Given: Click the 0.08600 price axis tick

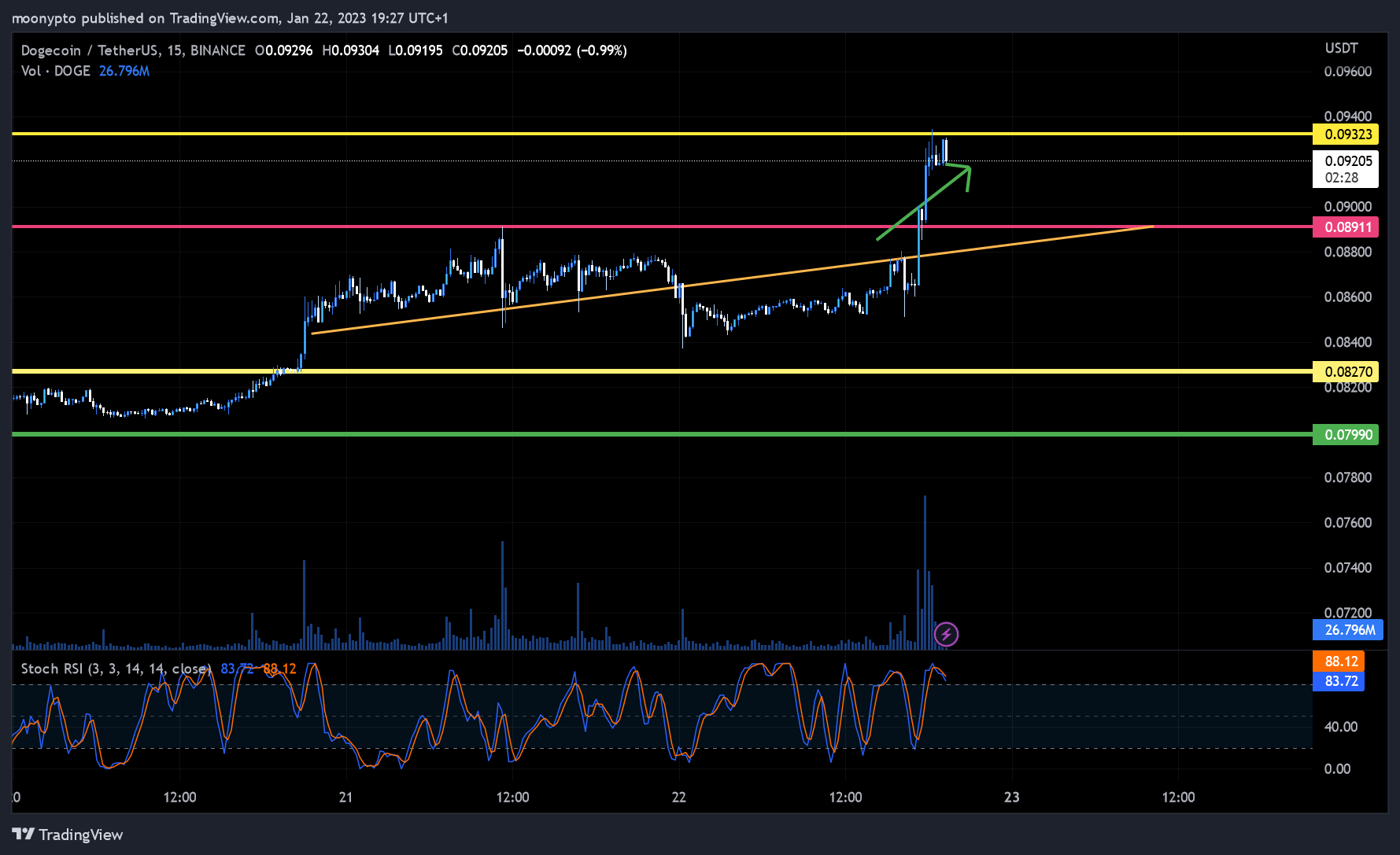Looking at the screenshot, I should click(1347, 297).
